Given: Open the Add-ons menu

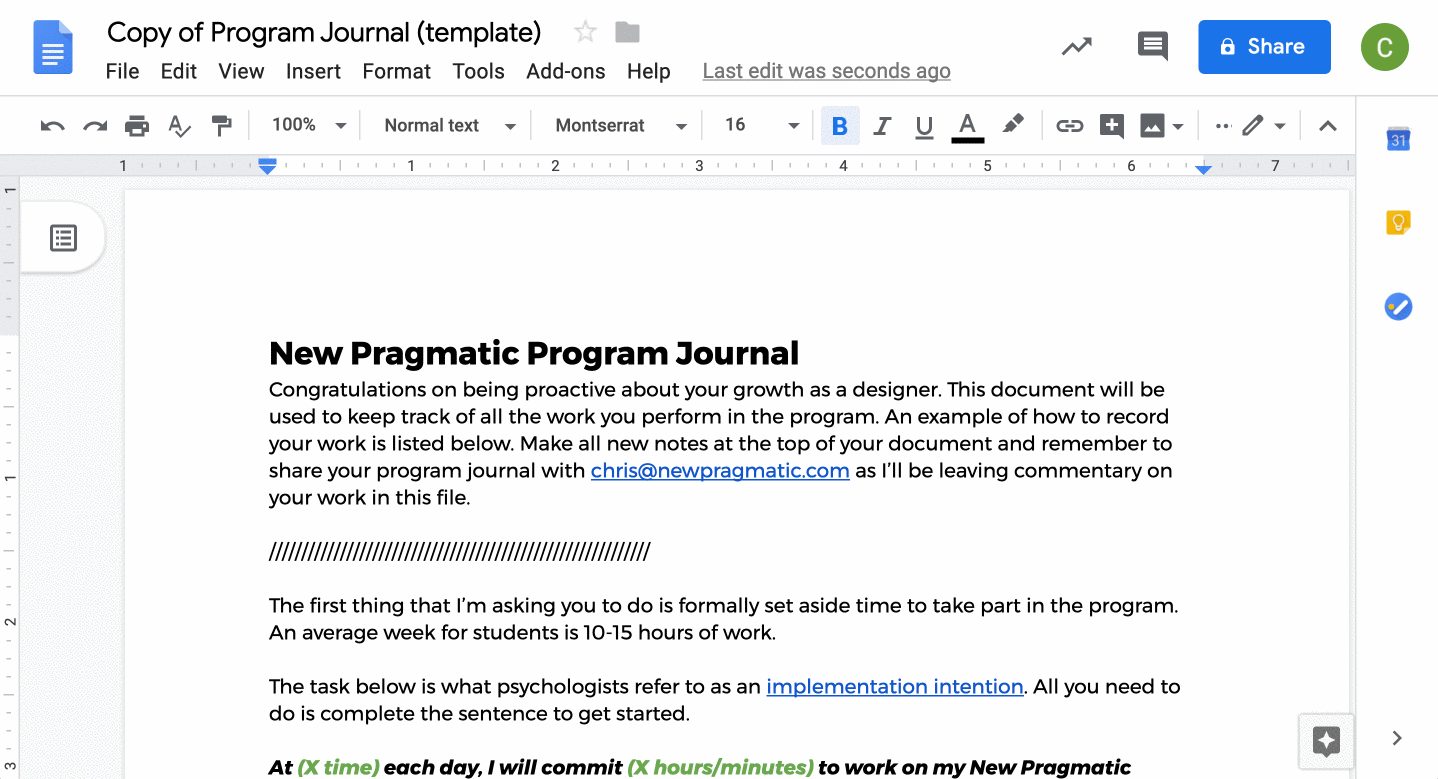Looking at the screenshot, I should point(566,71).
